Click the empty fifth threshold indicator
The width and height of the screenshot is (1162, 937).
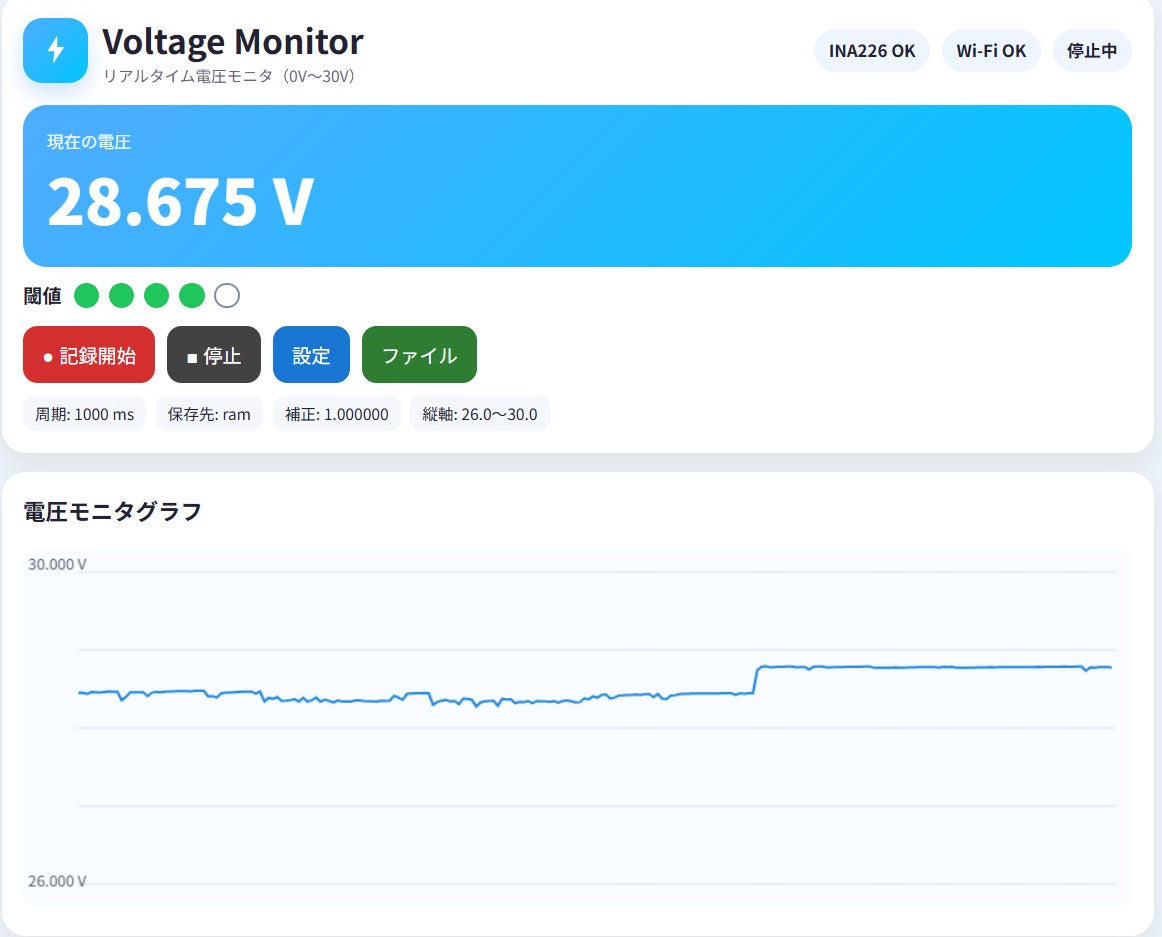coord(227,296)
